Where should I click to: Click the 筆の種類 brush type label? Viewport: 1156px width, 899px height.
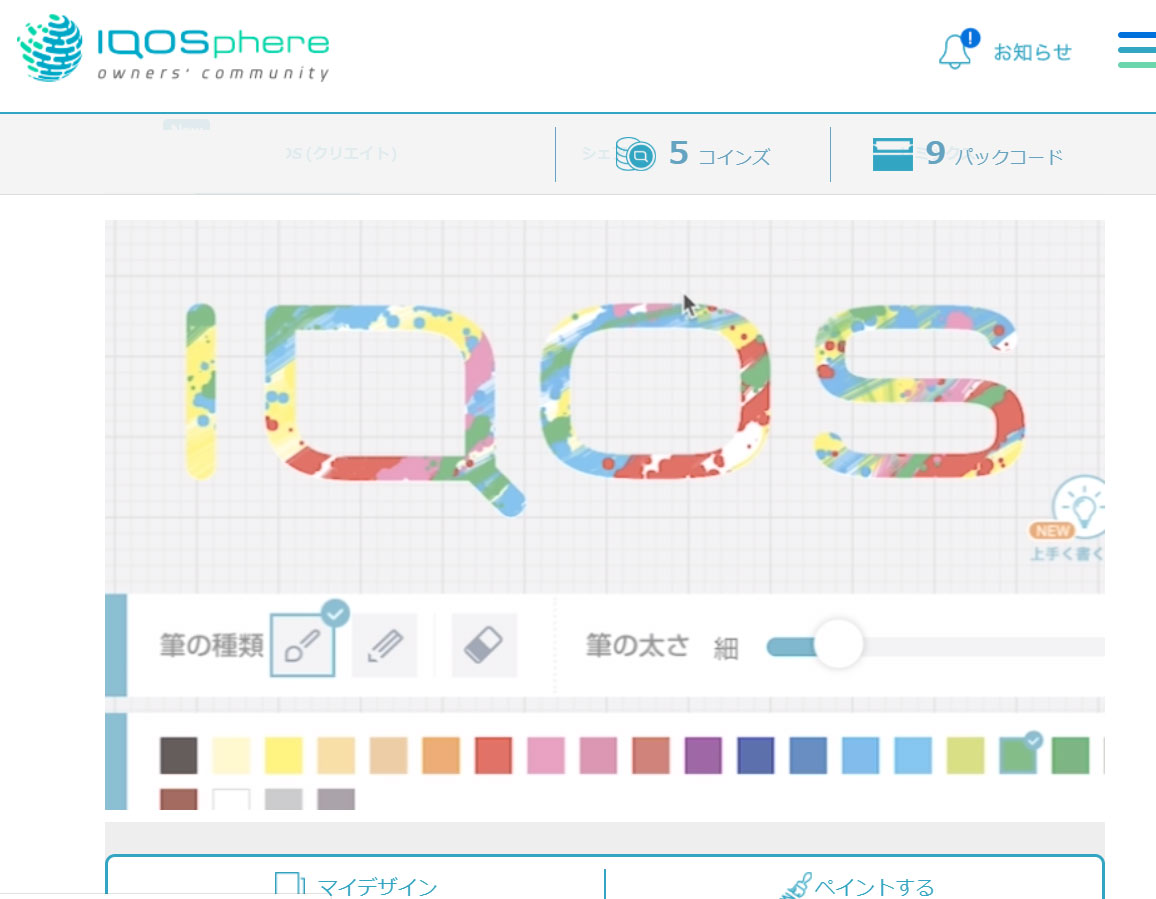[212, 645]
